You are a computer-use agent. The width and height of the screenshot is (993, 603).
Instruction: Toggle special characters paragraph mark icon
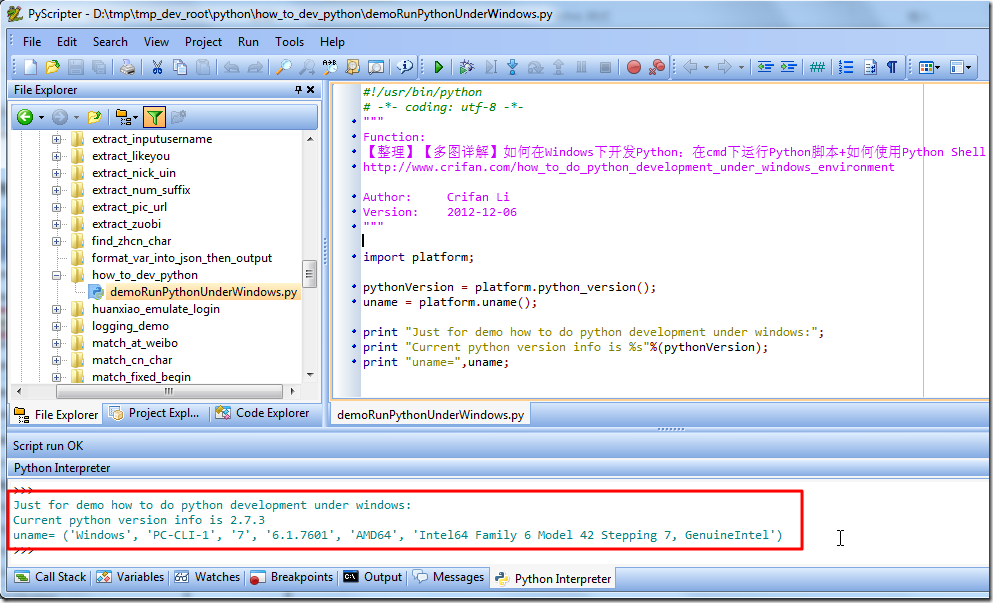pos(892,67)
